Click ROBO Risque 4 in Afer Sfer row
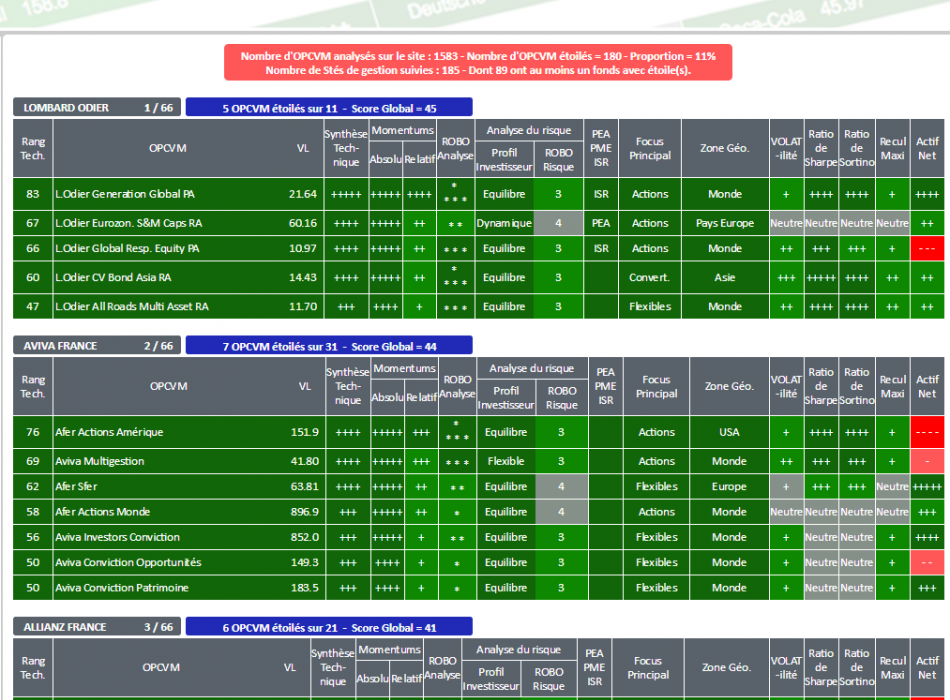This screenshot has height=700, width=950. click(561, 487)
